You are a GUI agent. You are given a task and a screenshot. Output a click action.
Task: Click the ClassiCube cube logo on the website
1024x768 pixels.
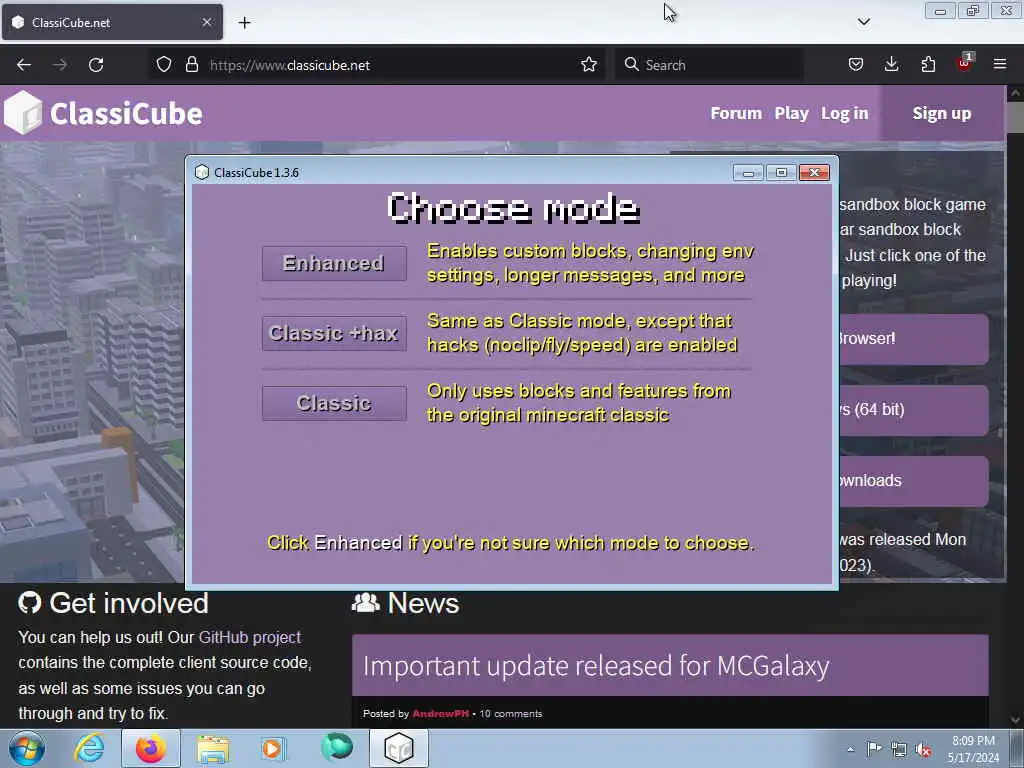(x=22, y=112)
